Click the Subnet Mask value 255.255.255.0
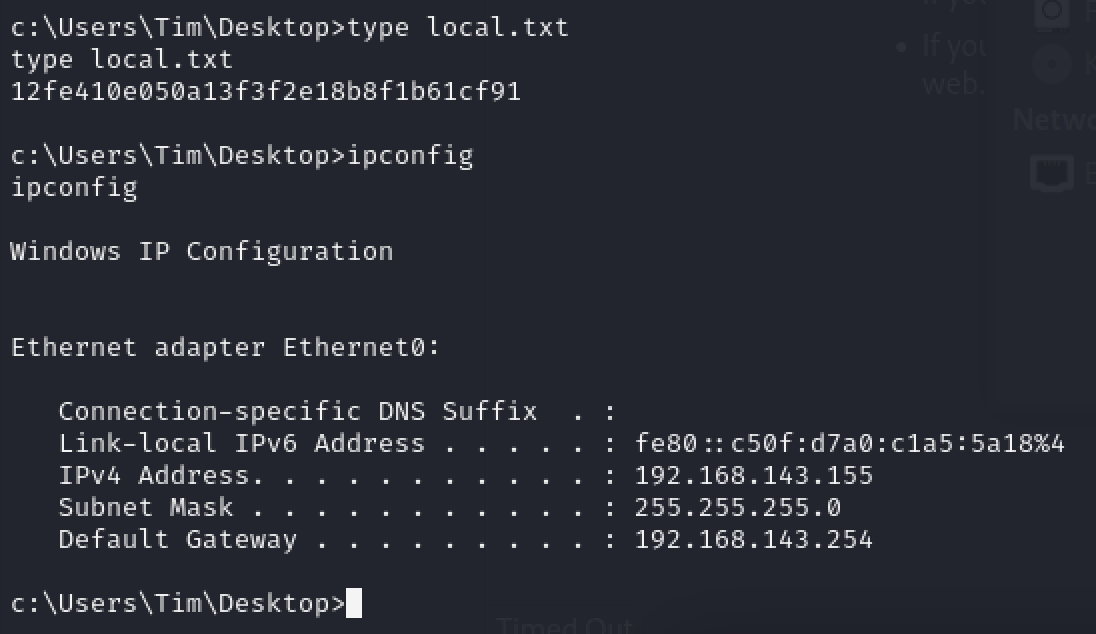 tap(737, 508)
